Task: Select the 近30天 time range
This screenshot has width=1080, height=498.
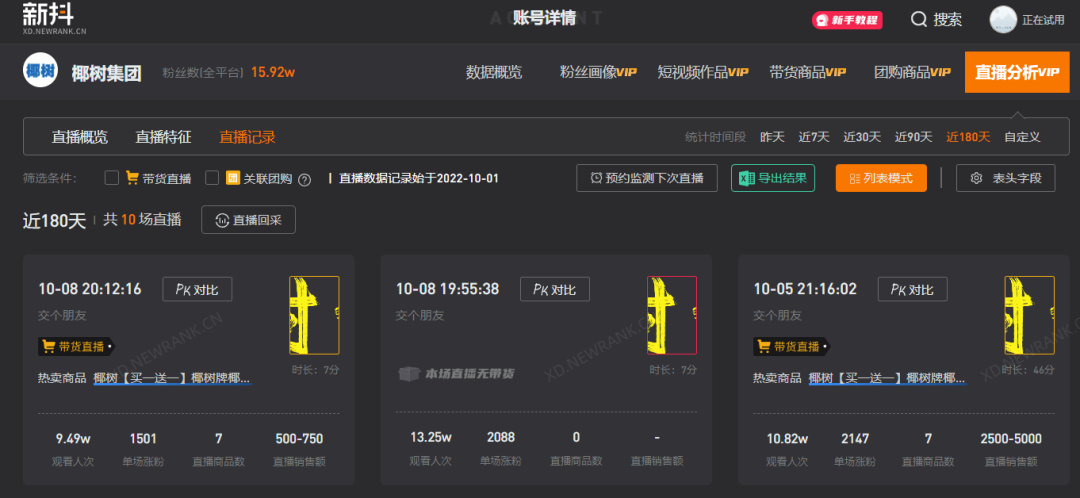Action: click(862, 137)
